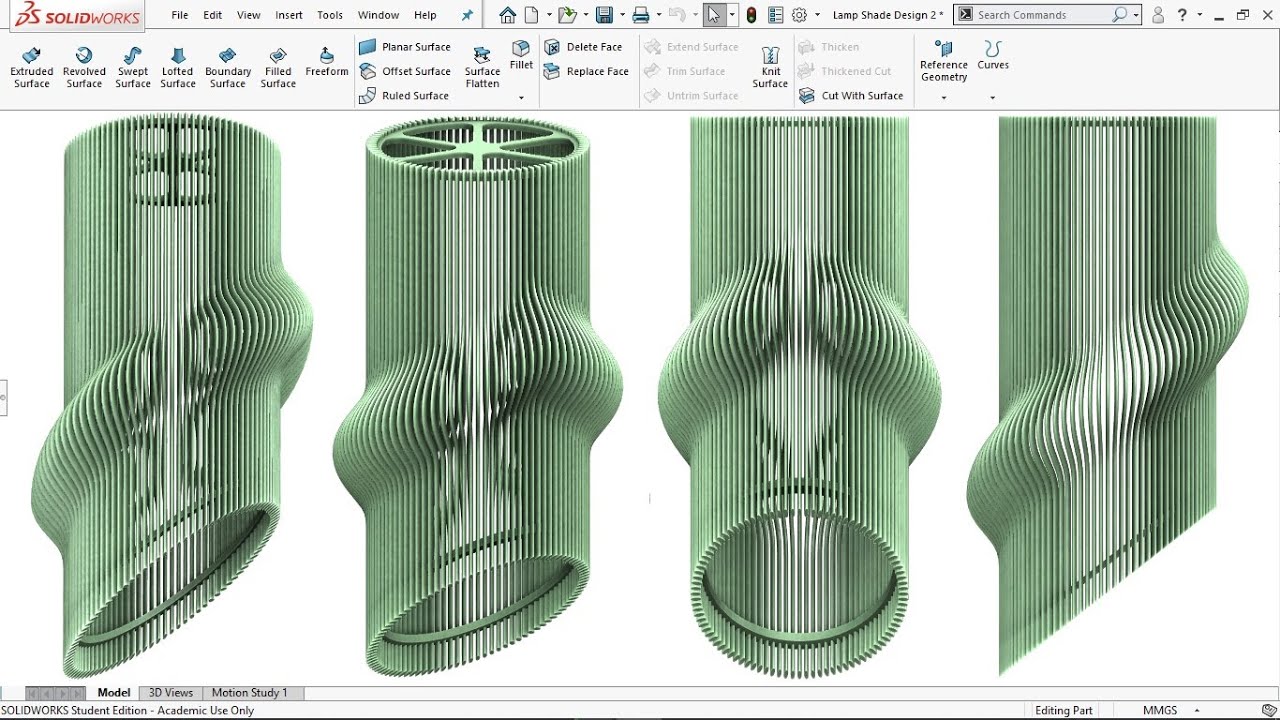The image size is (1280, 720).
Task: Open the Curves tool
Action: coord(993,56)
